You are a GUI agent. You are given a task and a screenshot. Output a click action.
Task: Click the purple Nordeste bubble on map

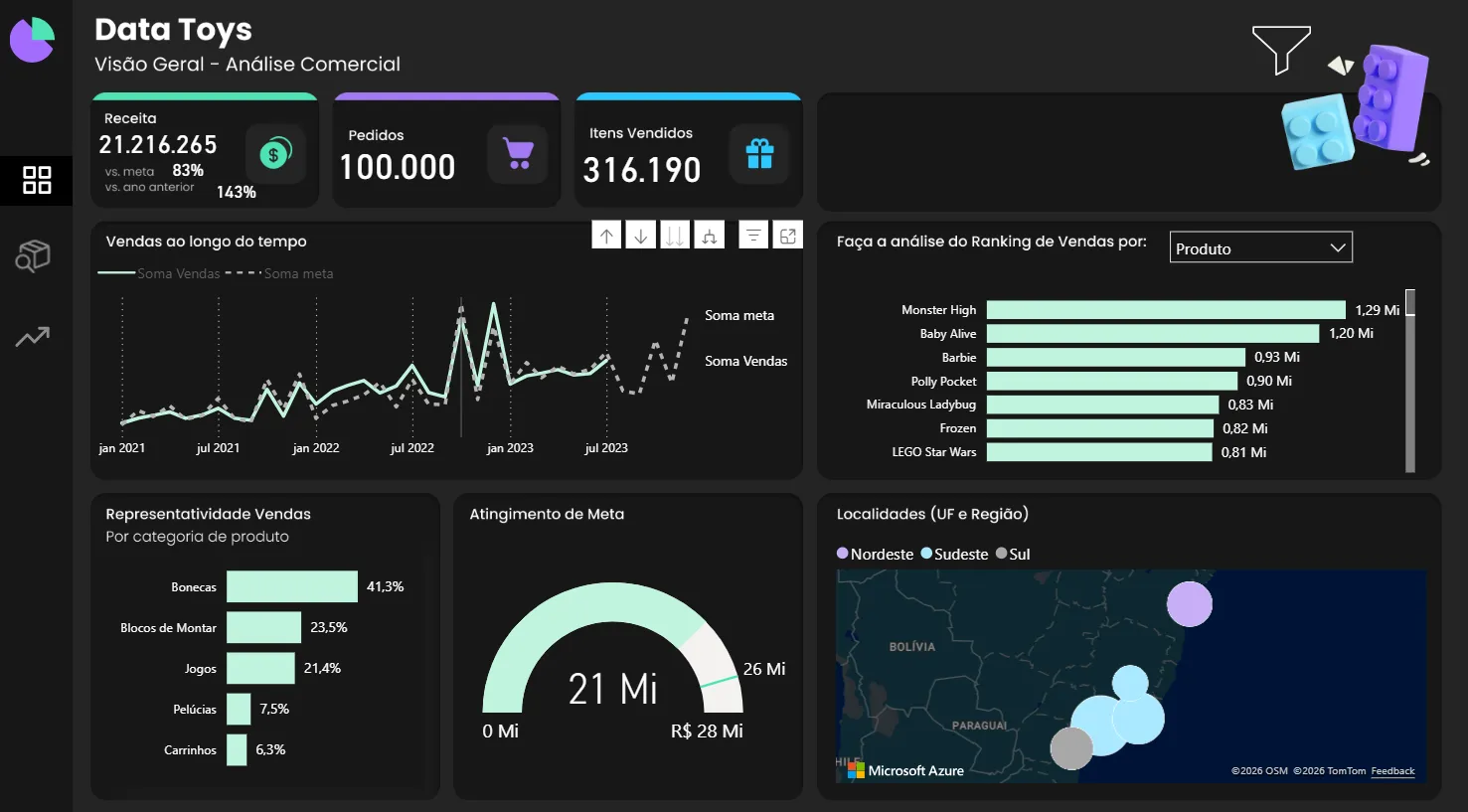tap(1190, 604)
